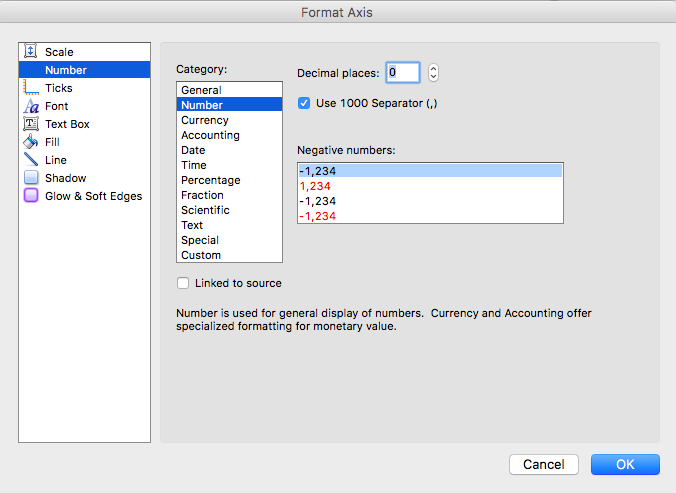This screenshot has width=676, height=493.
Task: Click the Cancel button
Action: (x=544, y=464)
